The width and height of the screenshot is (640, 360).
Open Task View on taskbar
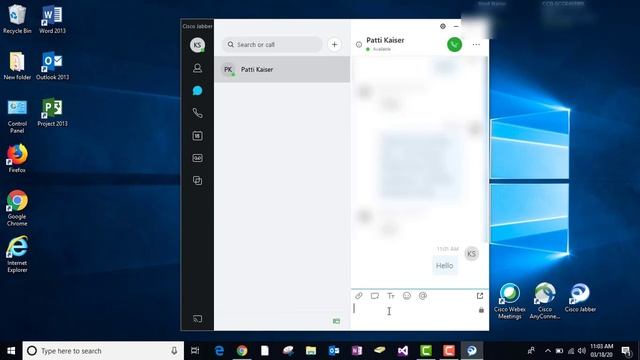click(x=195, y=351)
